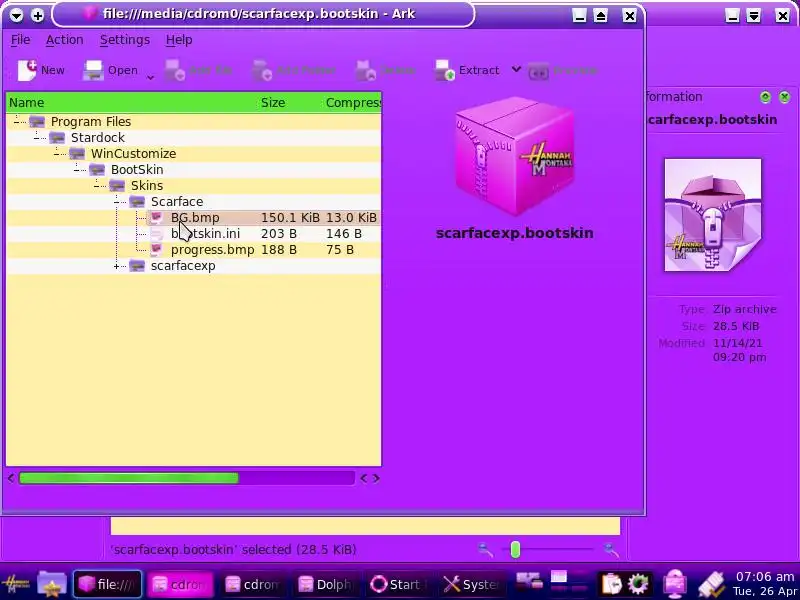Click the BG.bmp image file icon

[157, 217]
